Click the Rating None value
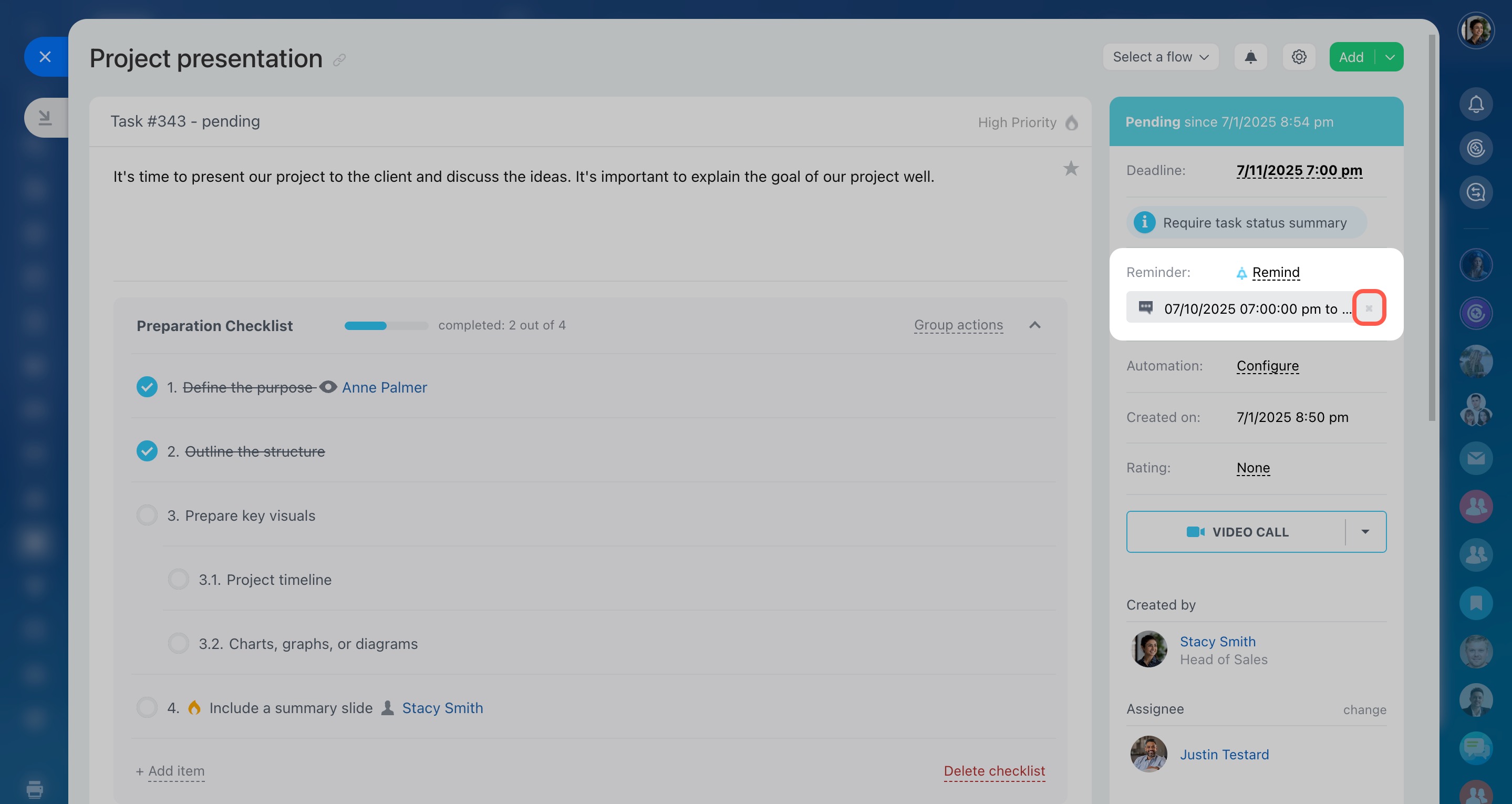 (1252, 468)
